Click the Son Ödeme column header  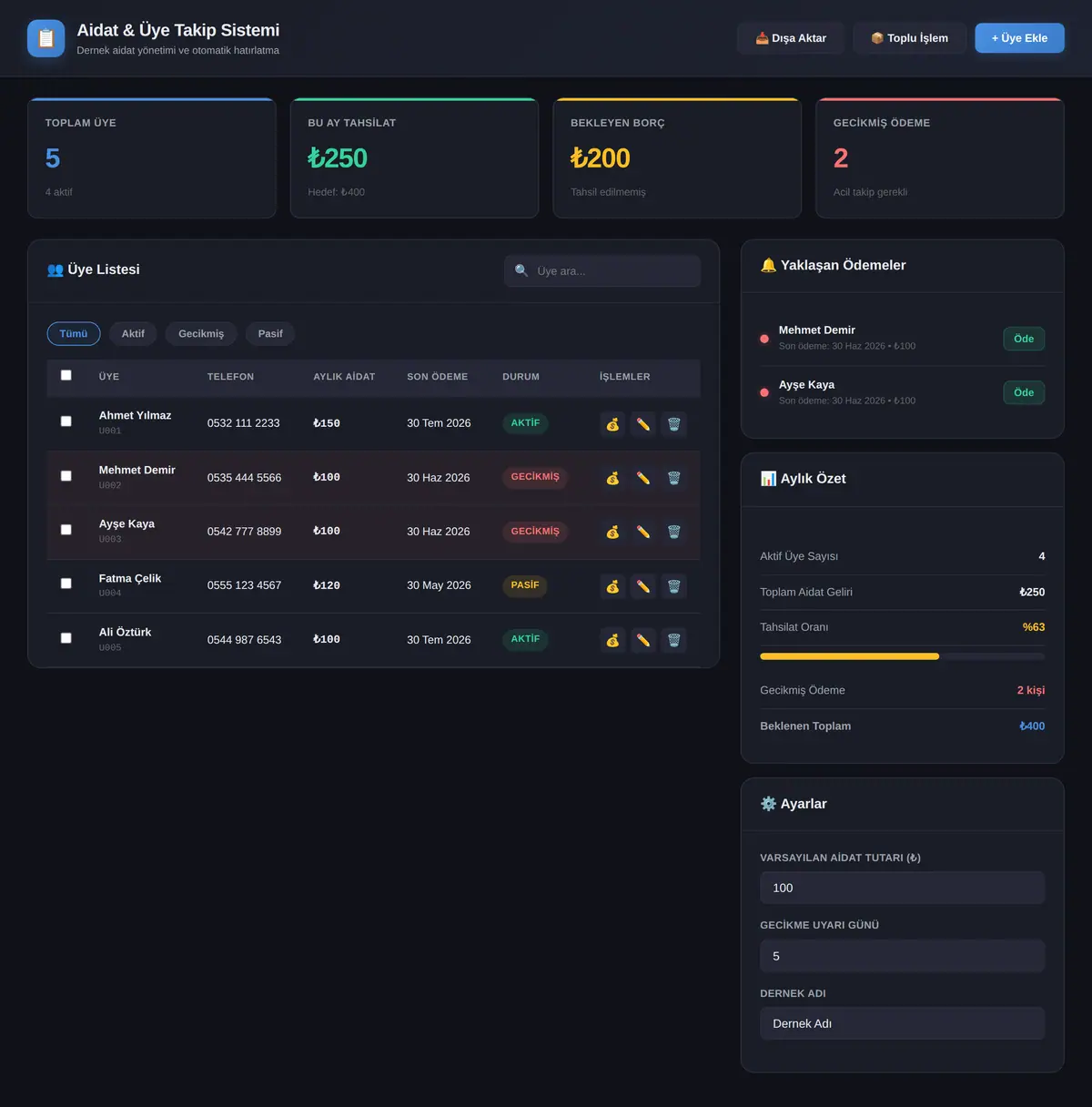coord(437,377)
